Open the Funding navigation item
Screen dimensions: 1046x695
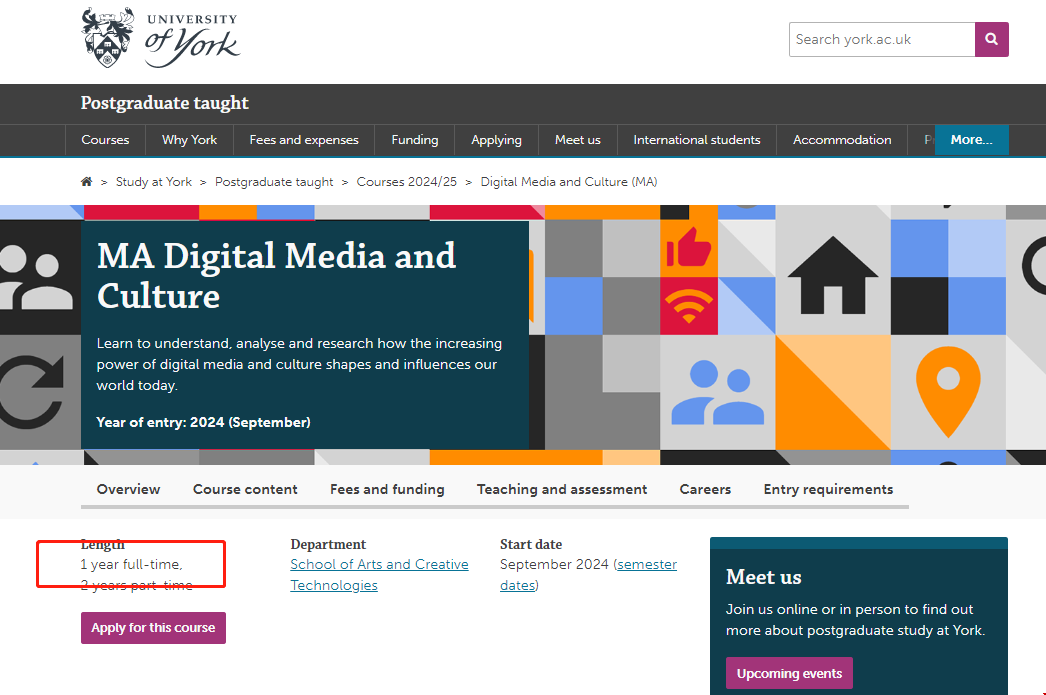point(415,140)
